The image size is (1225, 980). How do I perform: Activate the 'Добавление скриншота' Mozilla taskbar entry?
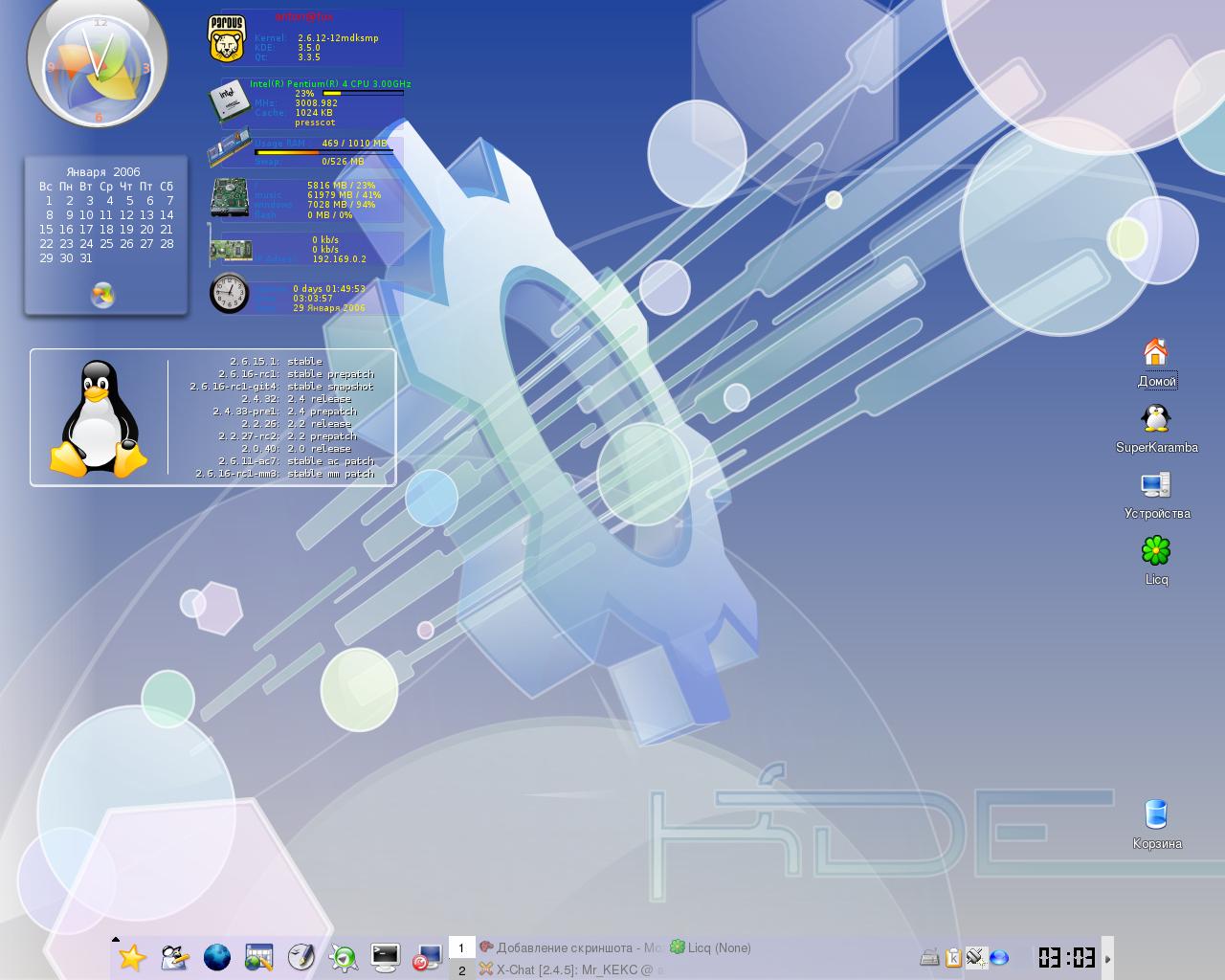(571, 947)
